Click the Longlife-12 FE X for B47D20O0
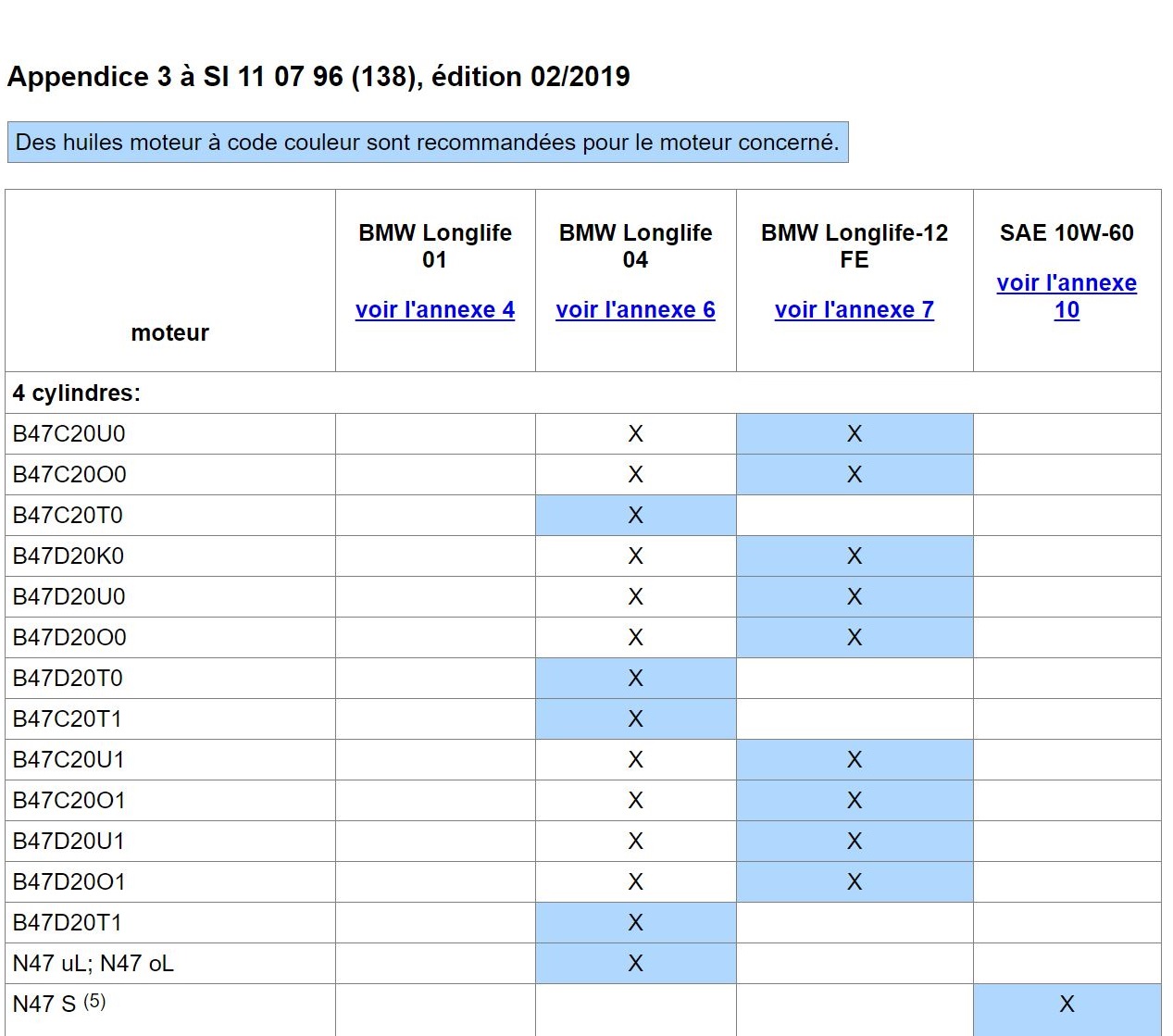This screenshot has height=1036, width=1173. (x=855, y=637)
